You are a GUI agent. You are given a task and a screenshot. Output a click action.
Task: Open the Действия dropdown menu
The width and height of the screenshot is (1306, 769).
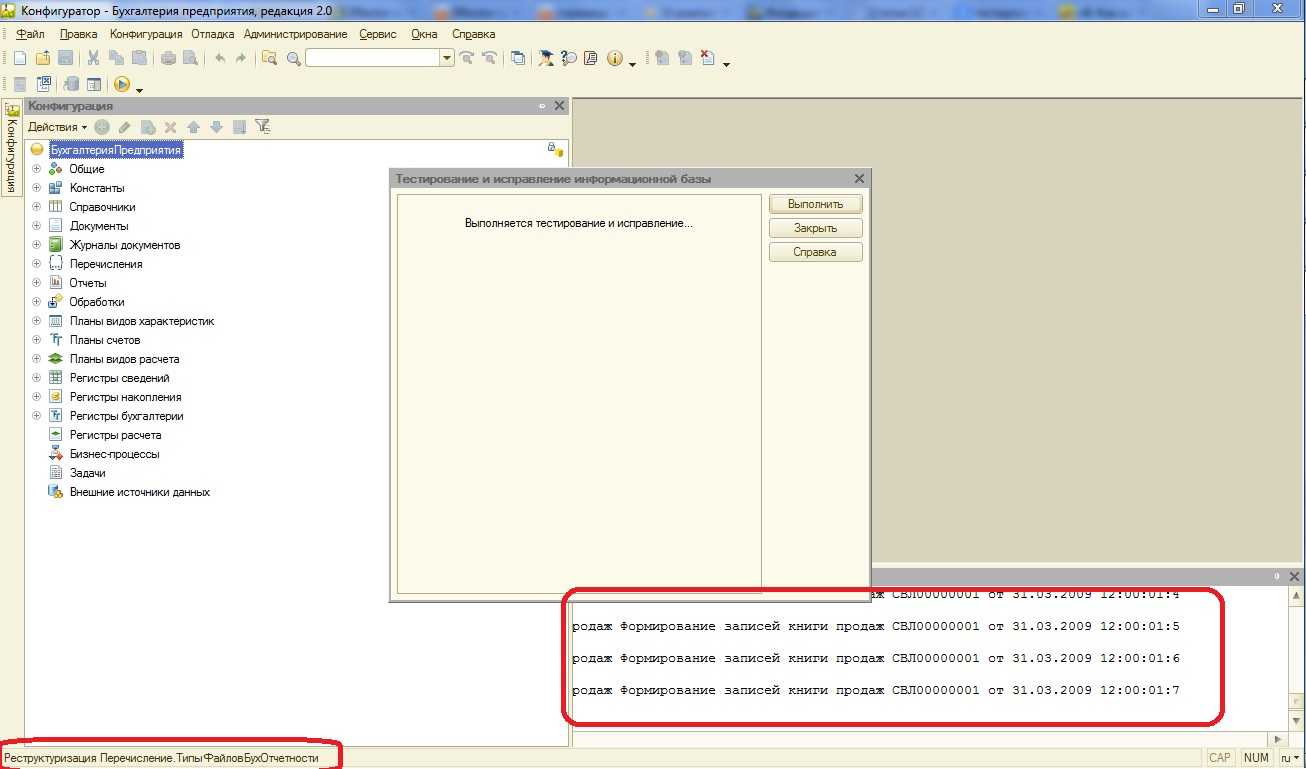coord(57,127)
